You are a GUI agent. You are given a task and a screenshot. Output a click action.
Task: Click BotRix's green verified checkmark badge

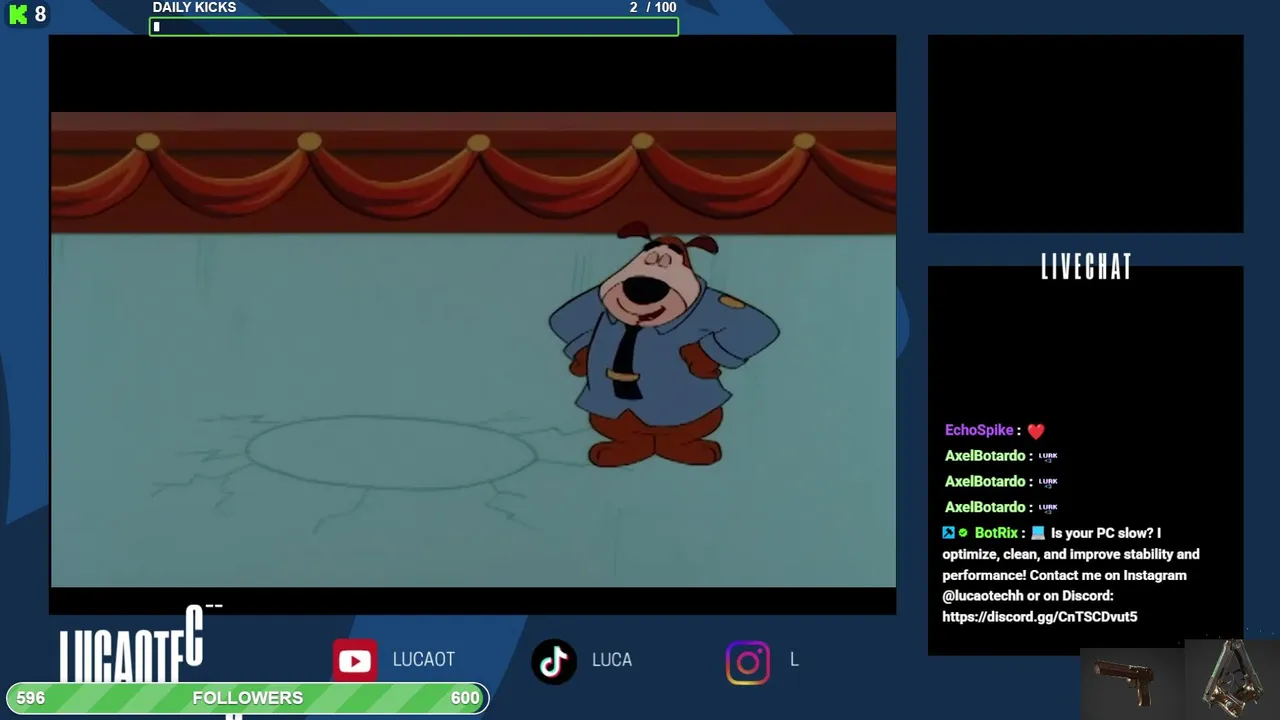964,533
